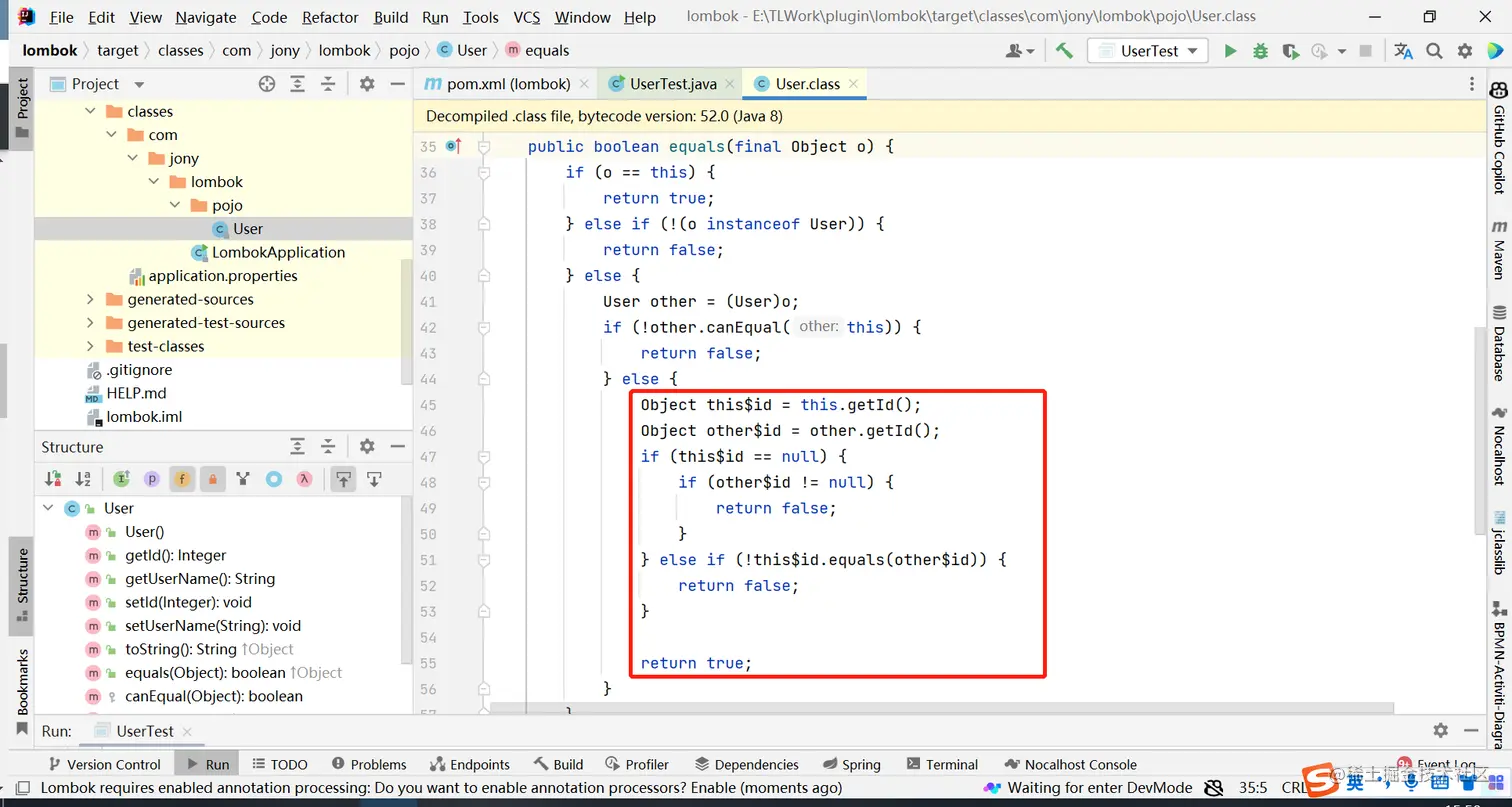Open the Dependencies tool window
This screenshot has height=807, width=1512.
click(x=746, y=764)
